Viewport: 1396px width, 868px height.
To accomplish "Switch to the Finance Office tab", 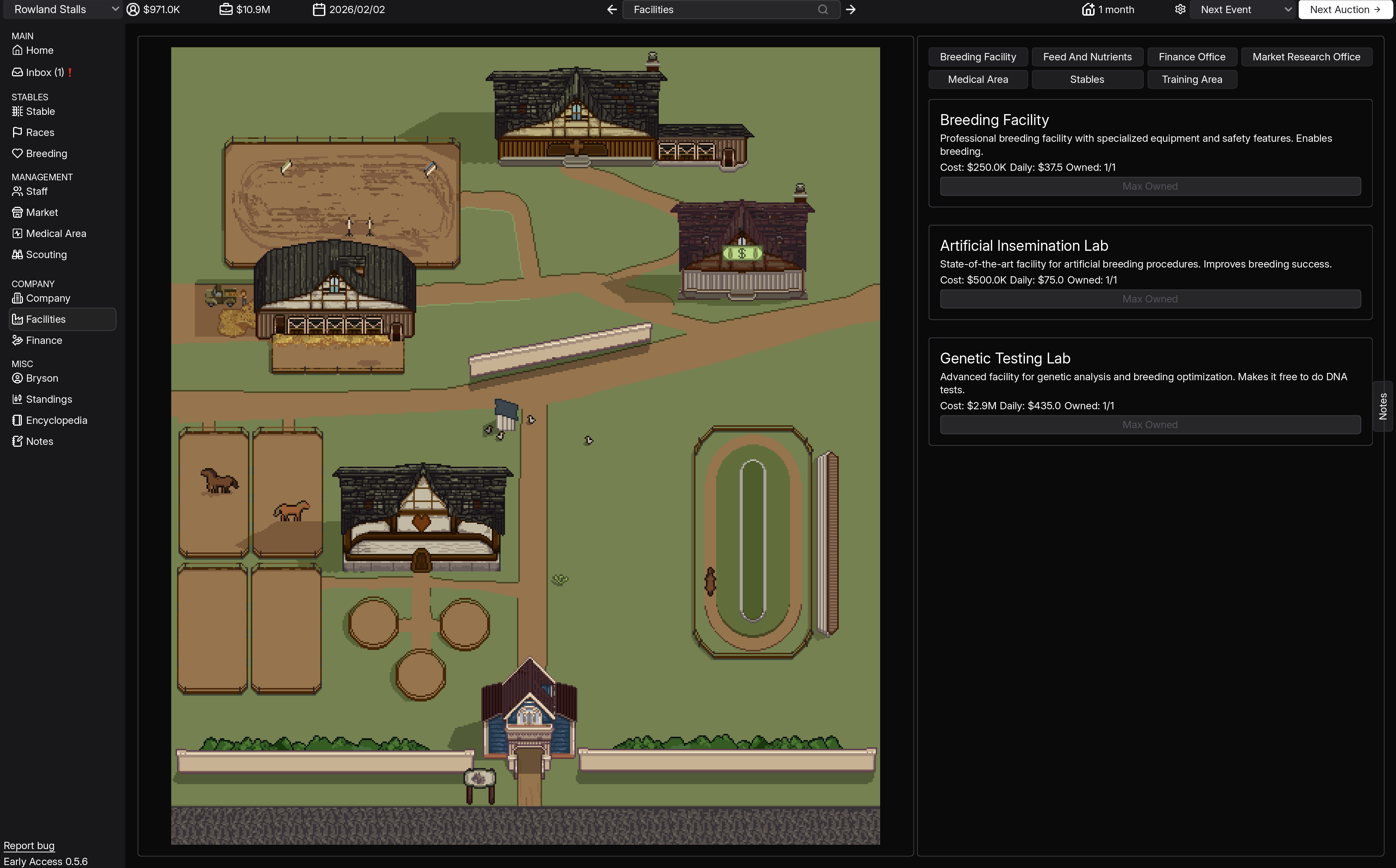I will pyautogui.click(x=1191, y=57).
